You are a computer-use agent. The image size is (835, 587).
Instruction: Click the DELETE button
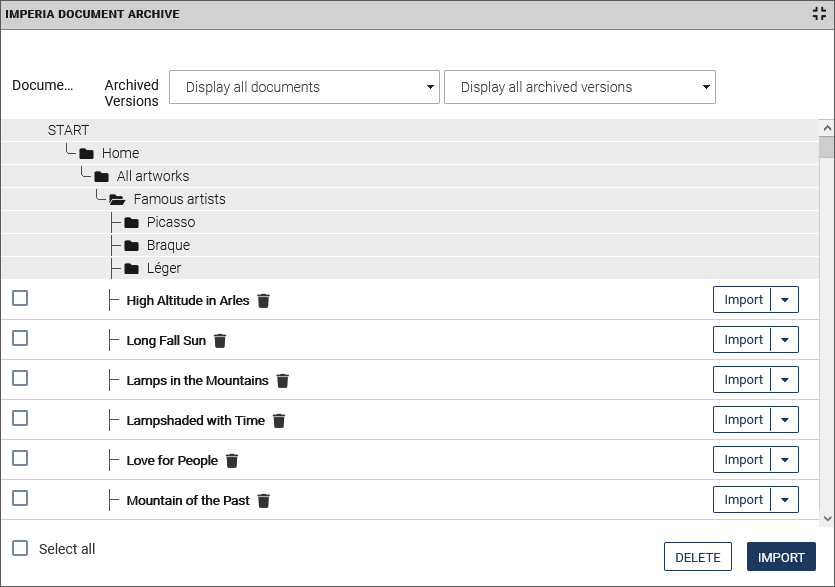tap(698, 557)
